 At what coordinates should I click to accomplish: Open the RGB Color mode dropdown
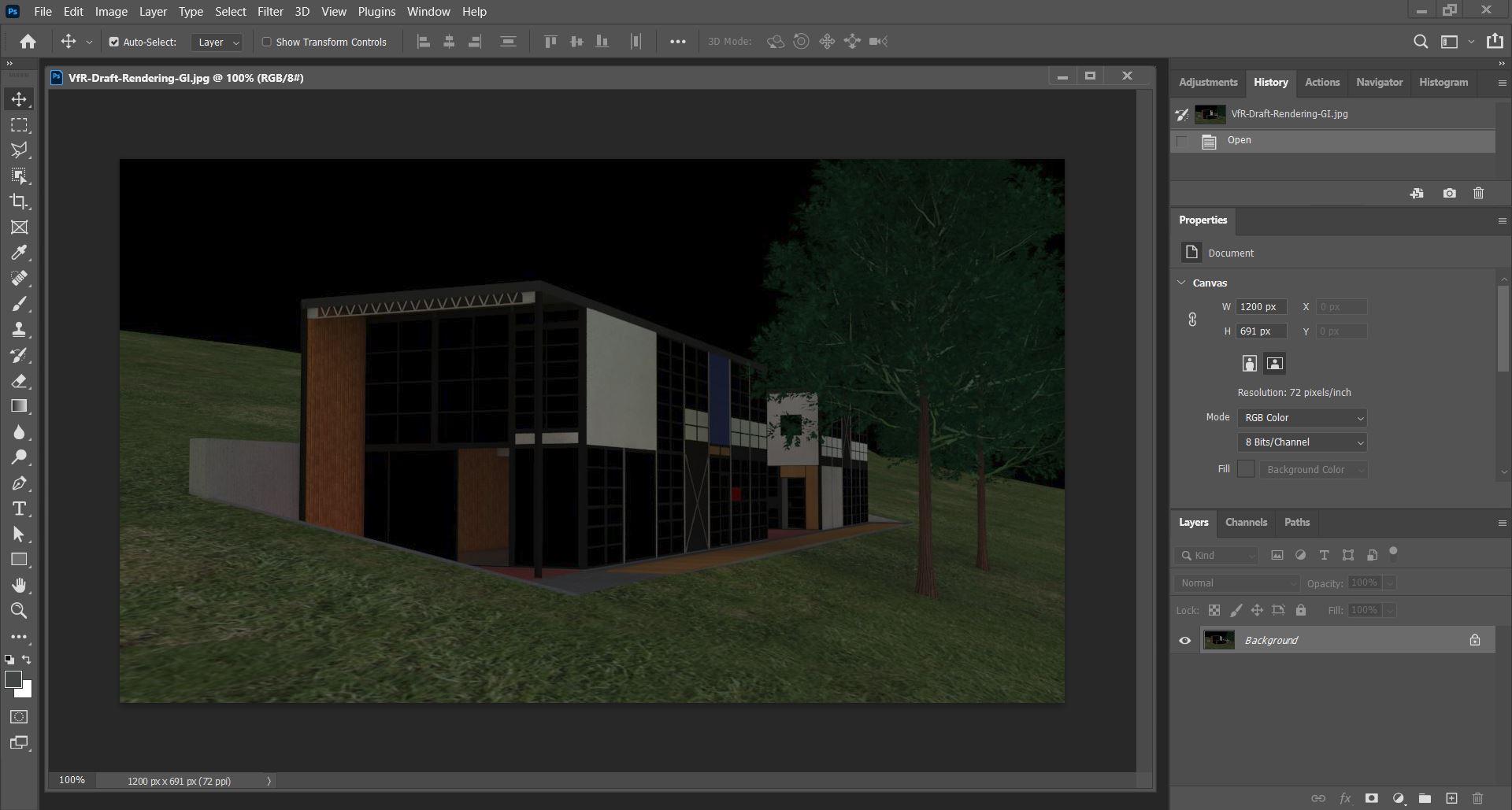(x=1302, y=418)
